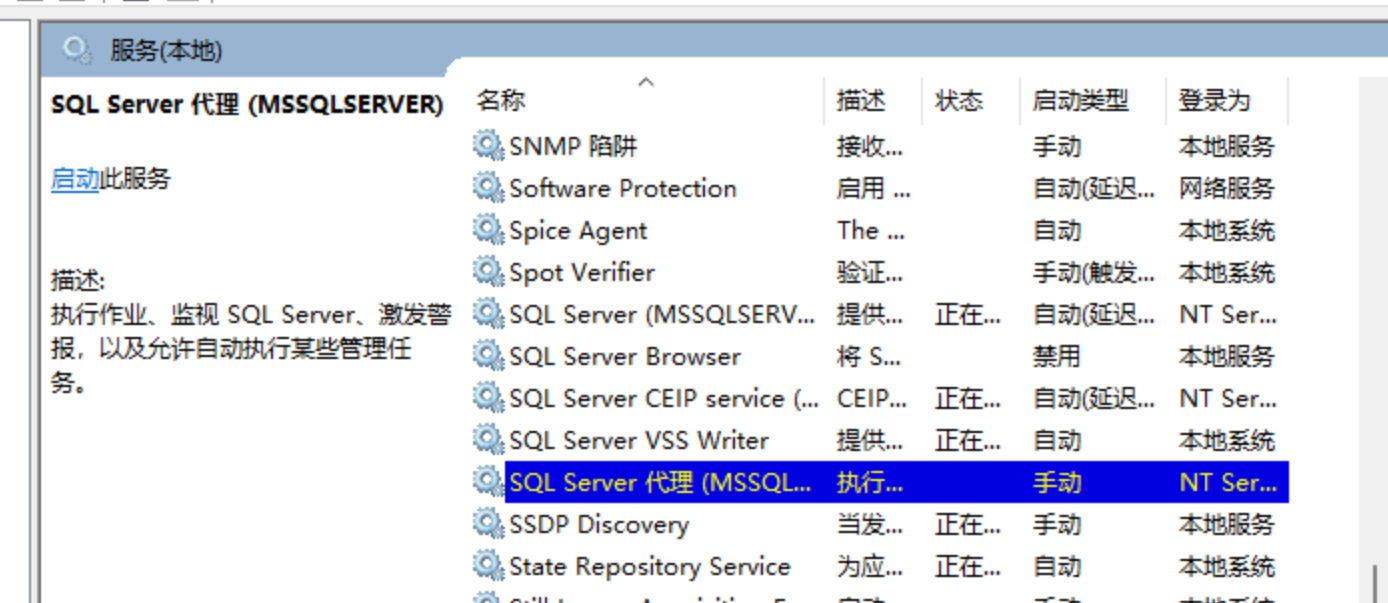Select the SQL Server (MSSQLSERVER) service row
The width and height of the screenshot is (1388, 603).
coord(661,314)
